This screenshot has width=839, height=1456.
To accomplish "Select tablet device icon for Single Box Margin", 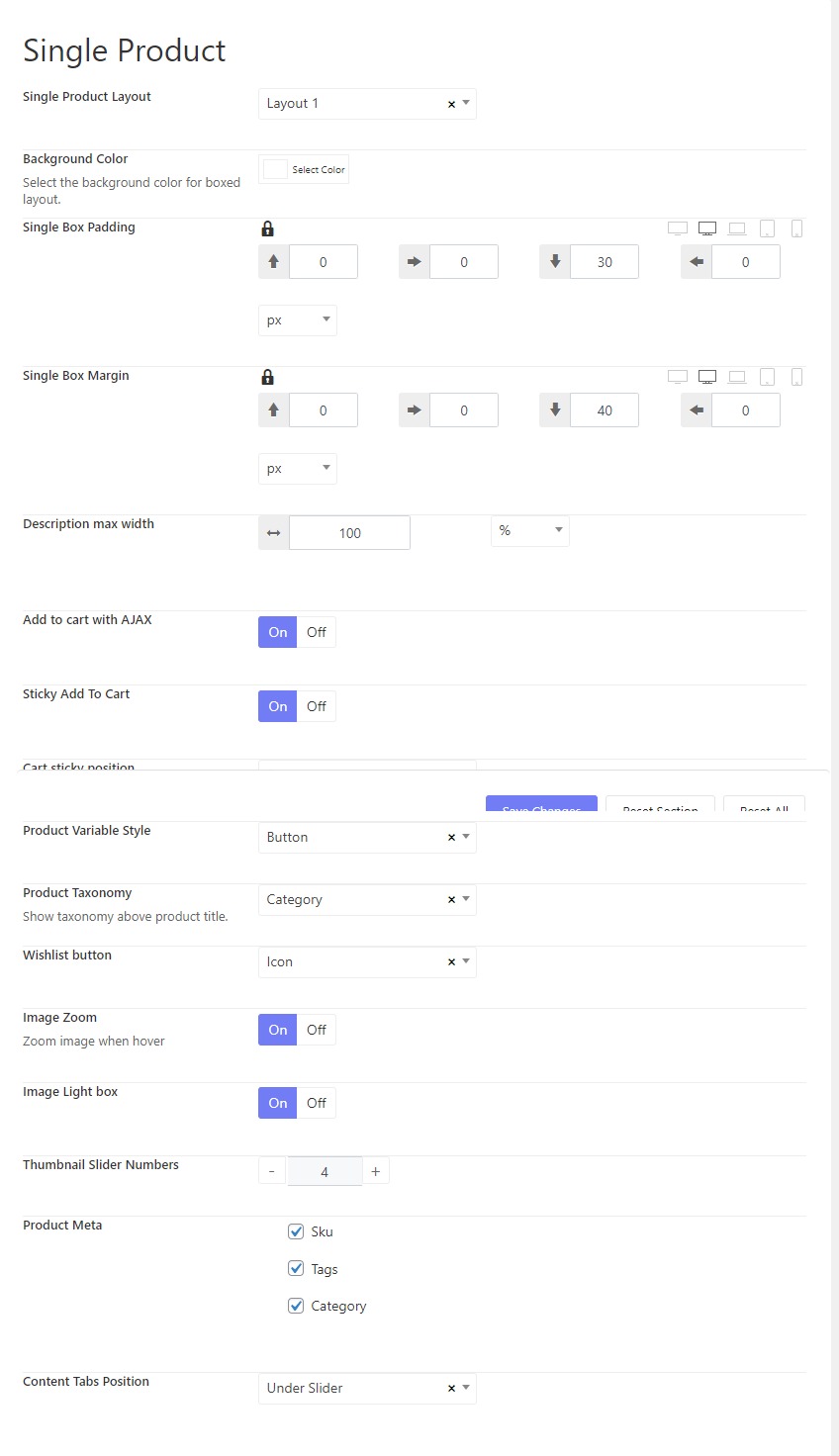I will 767,377.
